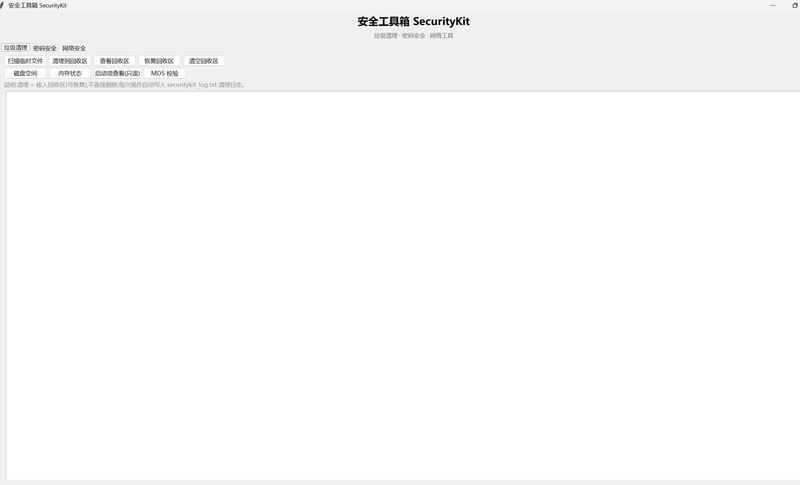Click the 垃圾清理 · 密码安全 · 网络工具 subtitle
The height and width of the screenshot is (485, 800).
(x=413, y=36)
